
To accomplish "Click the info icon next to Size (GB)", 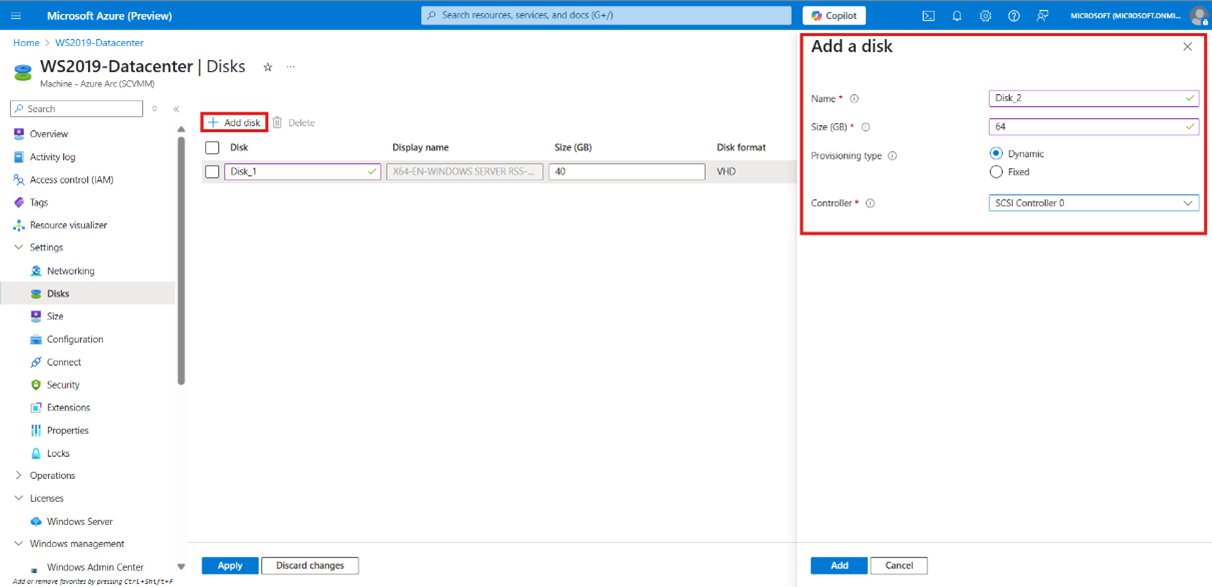I will coord(866,127).
